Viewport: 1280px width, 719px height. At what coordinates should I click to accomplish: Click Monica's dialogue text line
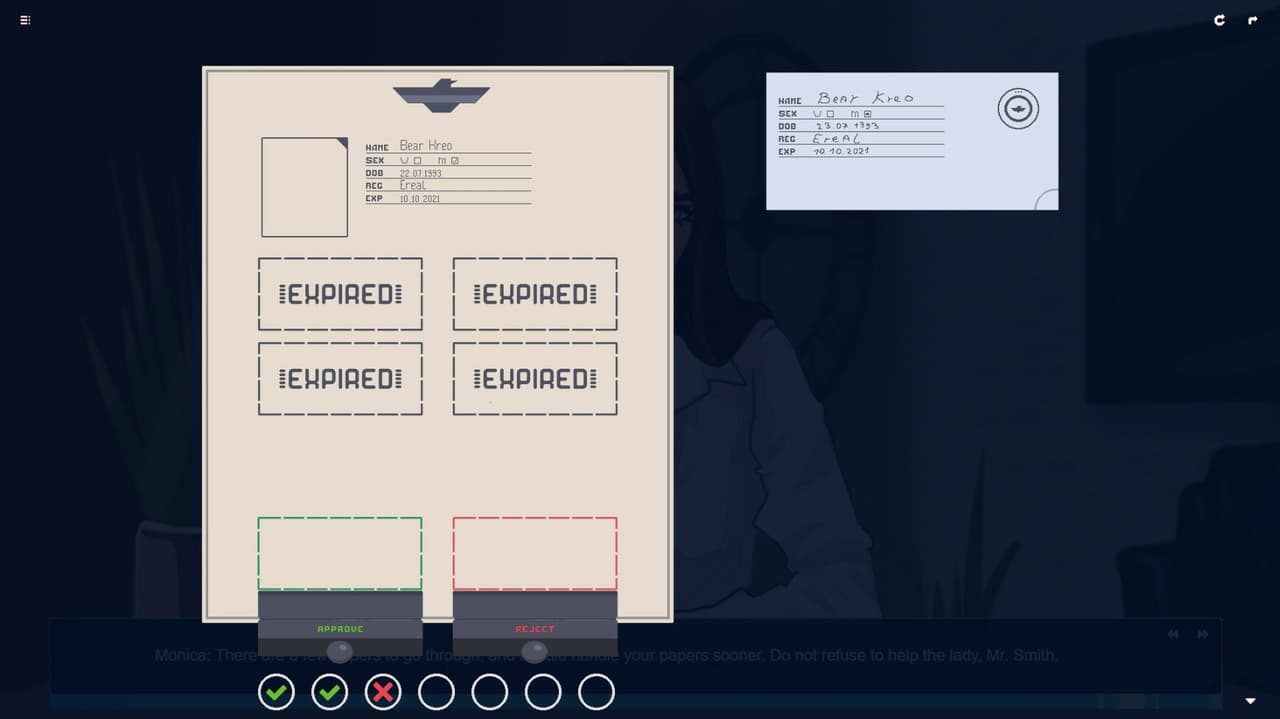click(x=606, y=656)
